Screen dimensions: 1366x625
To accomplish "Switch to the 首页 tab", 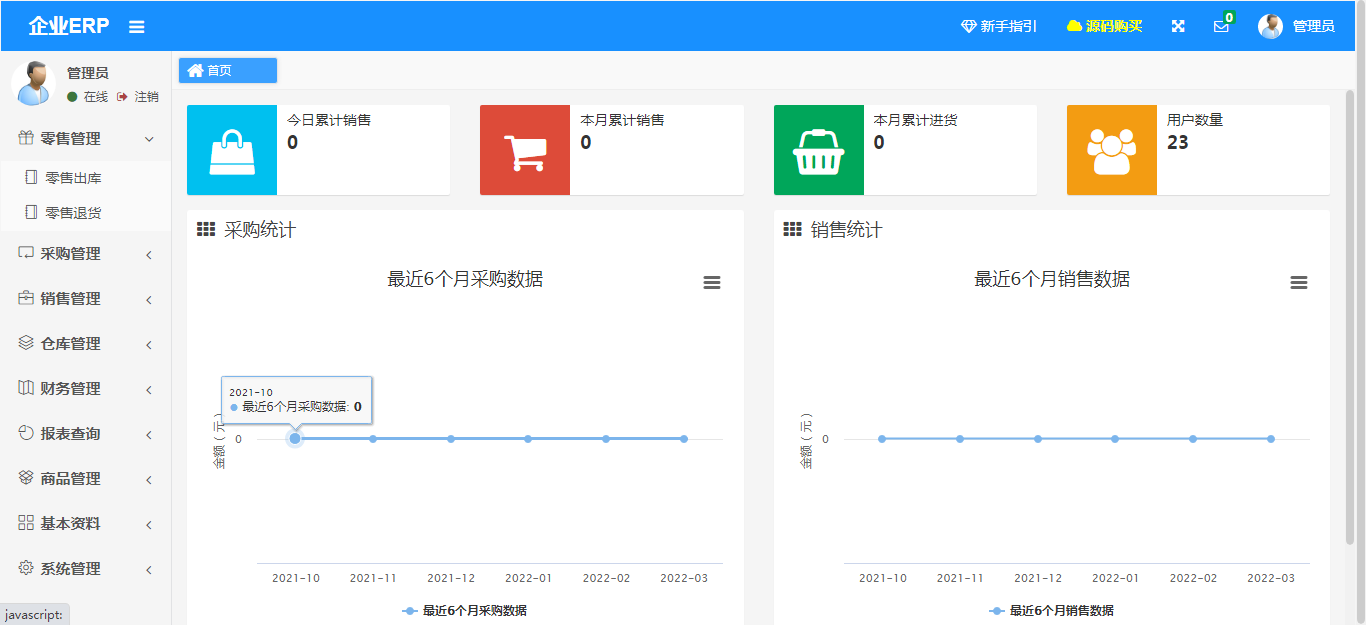I will 227,70.
